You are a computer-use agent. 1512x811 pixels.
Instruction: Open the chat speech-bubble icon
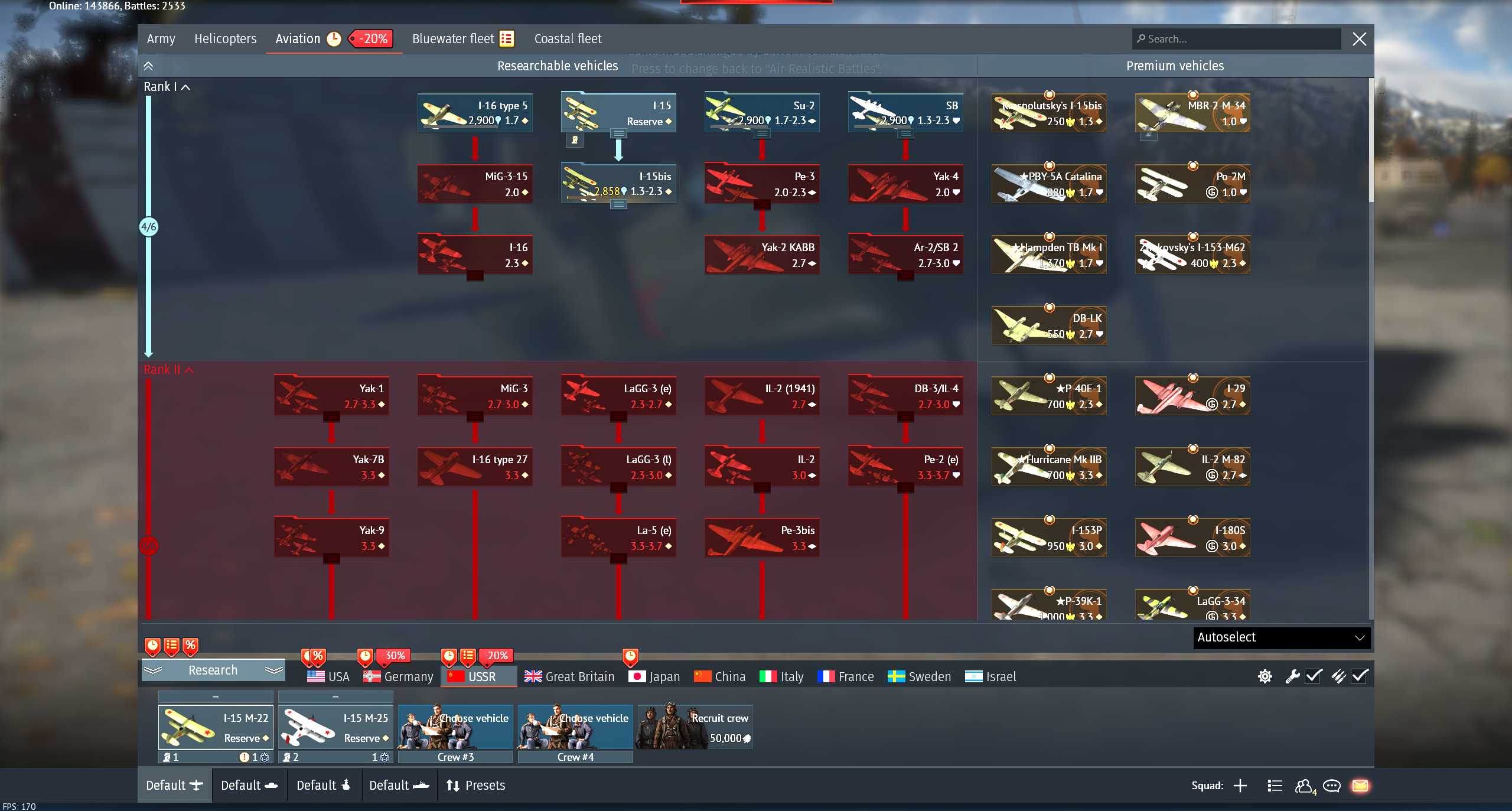[1332, 786]
